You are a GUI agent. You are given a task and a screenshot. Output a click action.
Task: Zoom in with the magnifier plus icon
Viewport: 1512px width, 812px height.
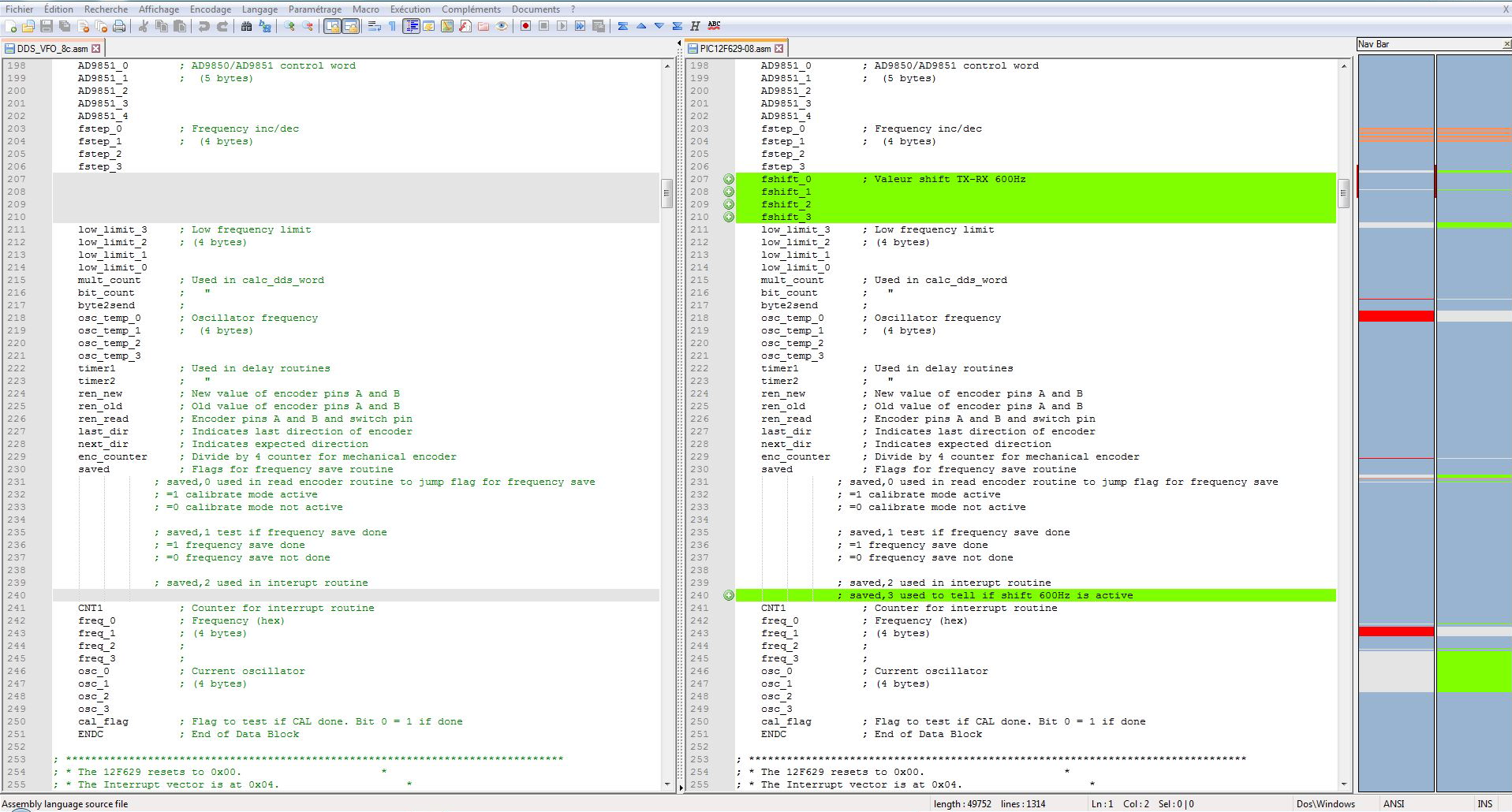coord(289,26)
